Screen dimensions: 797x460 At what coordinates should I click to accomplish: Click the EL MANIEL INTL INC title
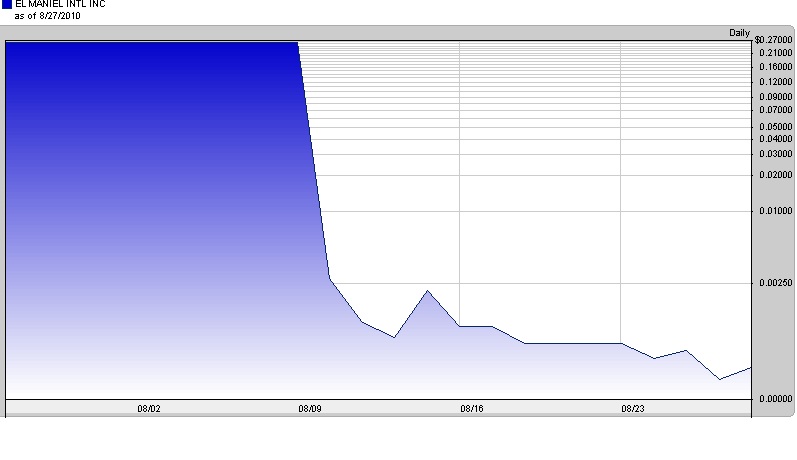pos(59,5)
